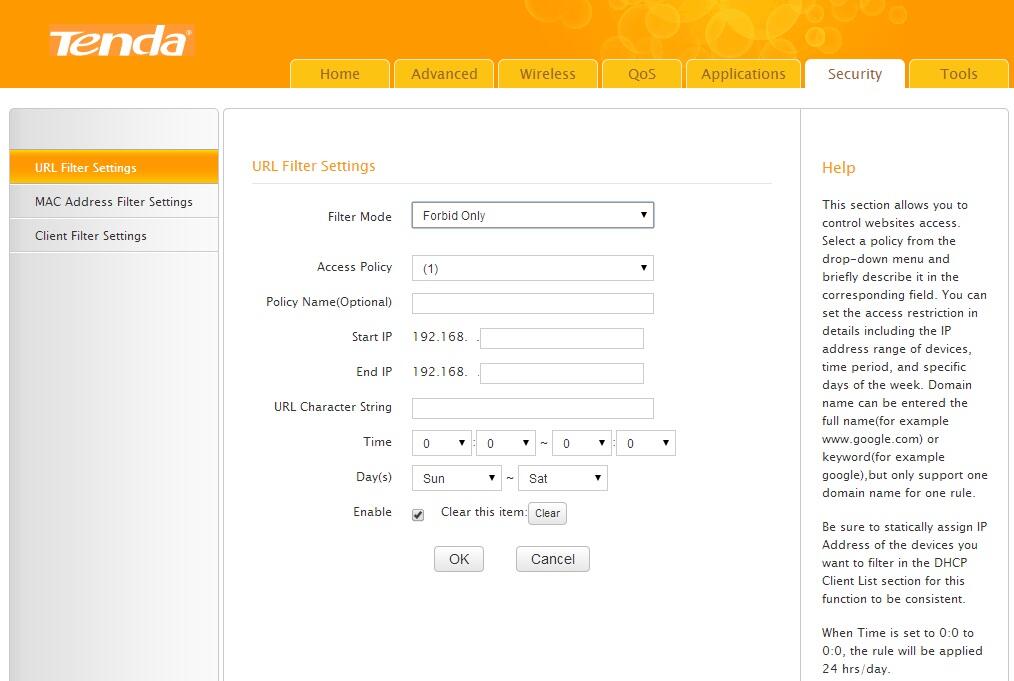The width and height of the screenshot is (1014, 681).
Task: Click the Filter Mode label
Action: click(360, 217)
